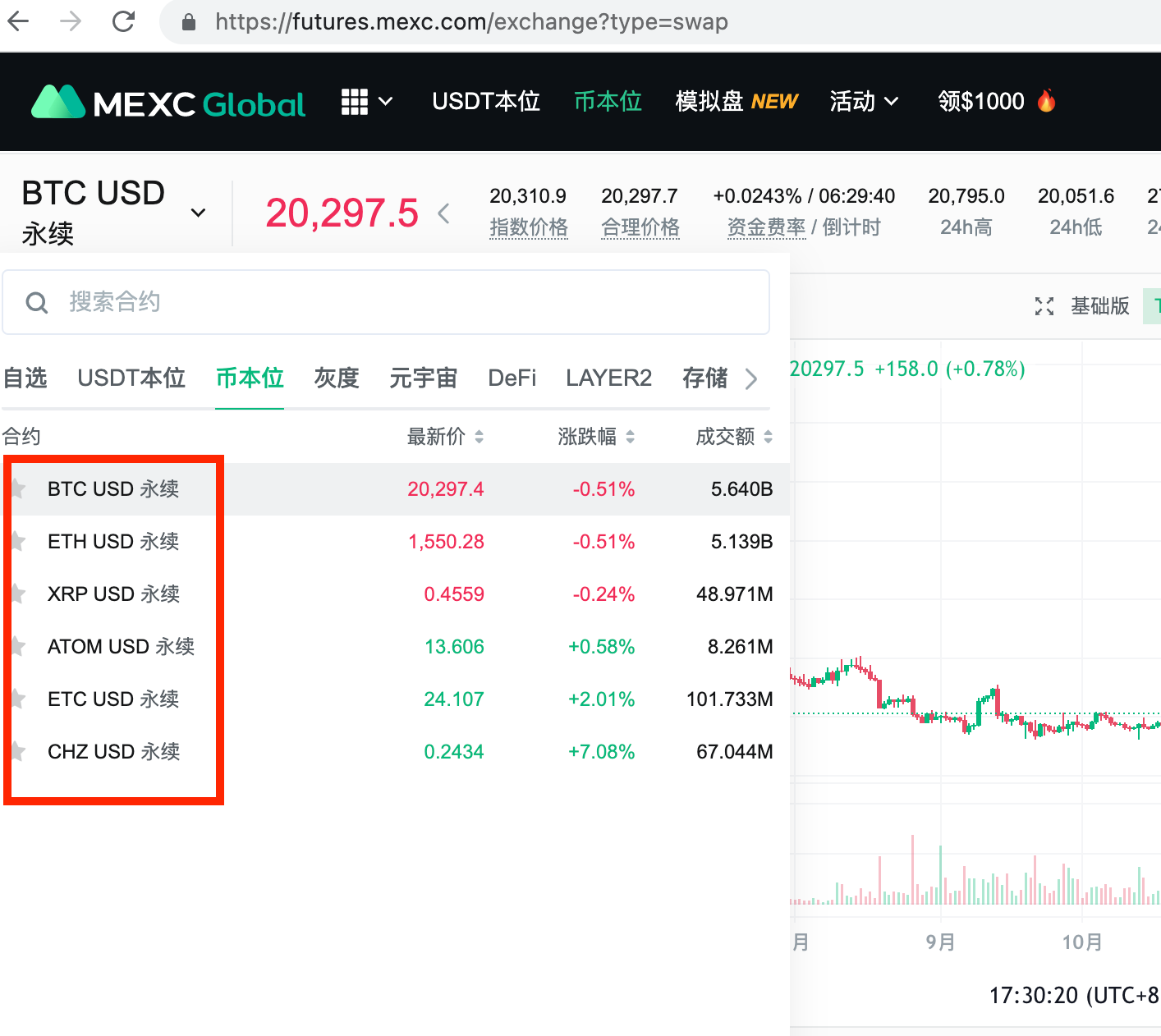Click the fullscreen chart icon
The image size is (1161, 1036).
click(x=1044, y=306)
